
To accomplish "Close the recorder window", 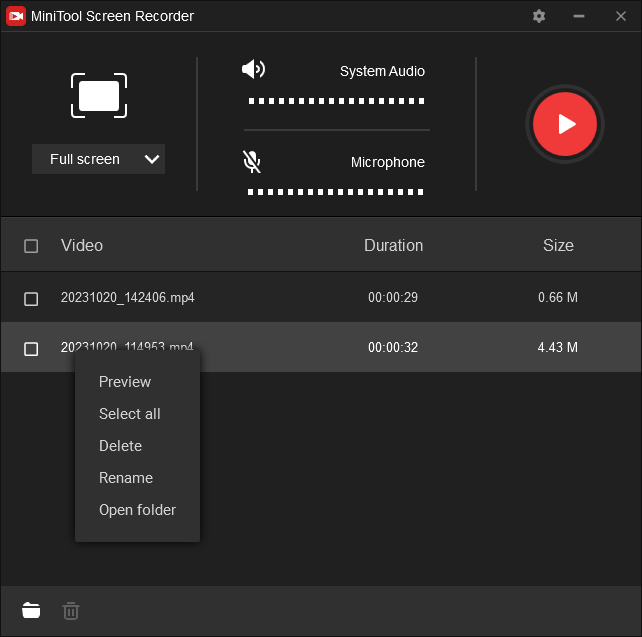I will (621, 16).
